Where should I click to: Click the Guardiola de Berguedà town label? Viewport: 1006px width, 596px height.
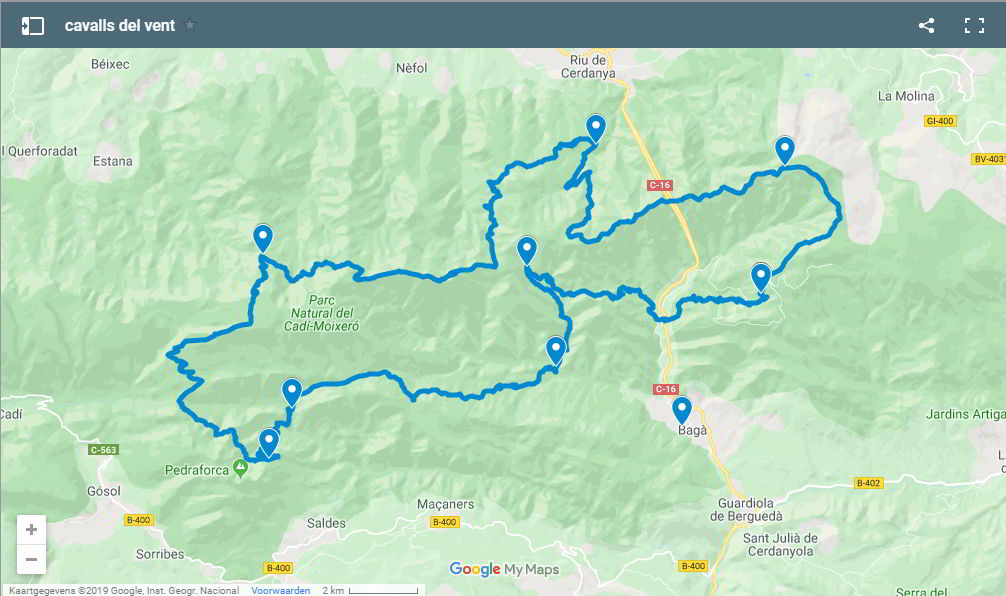pos(746,509)
